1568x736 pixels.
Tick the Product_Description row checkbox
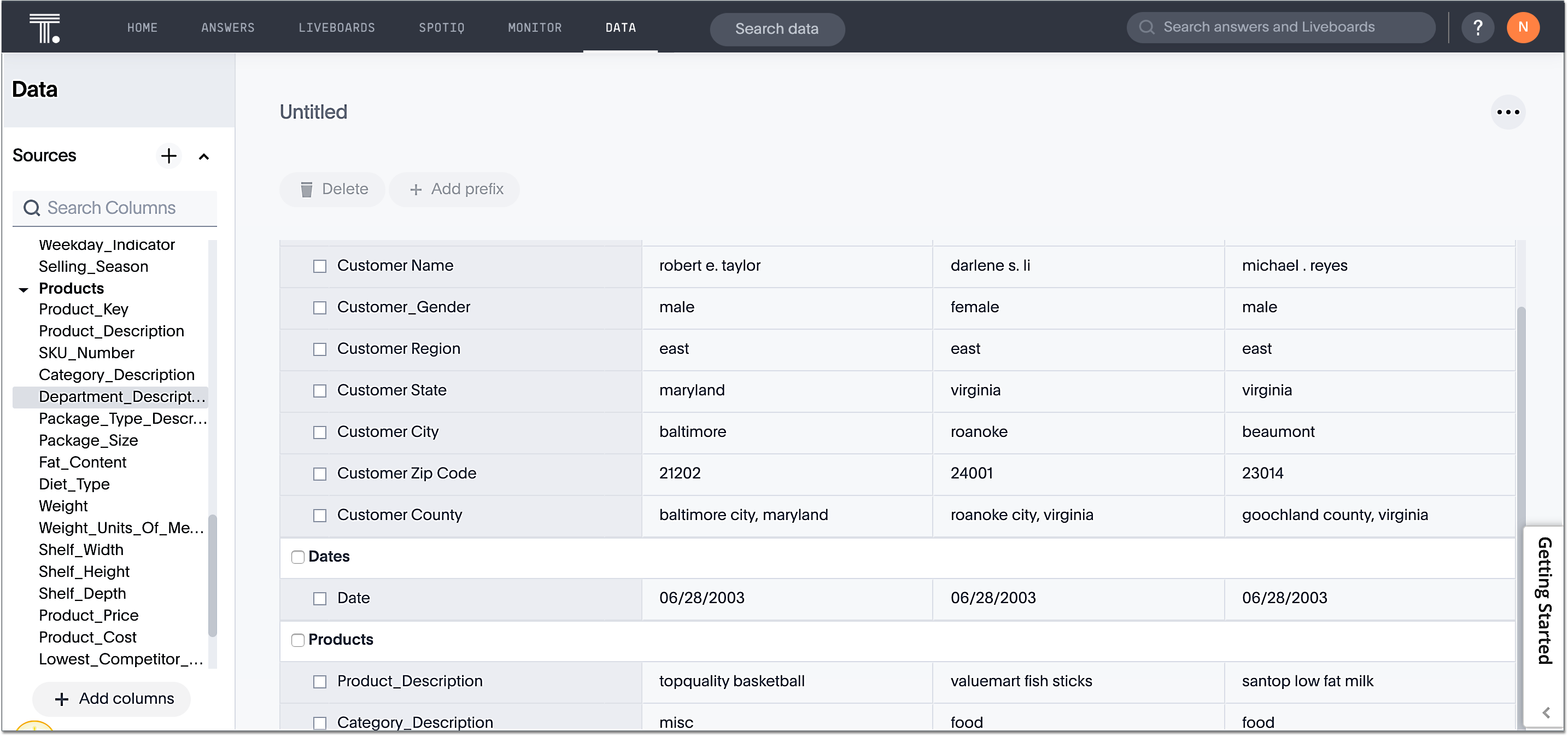click(x=320, y=682)
